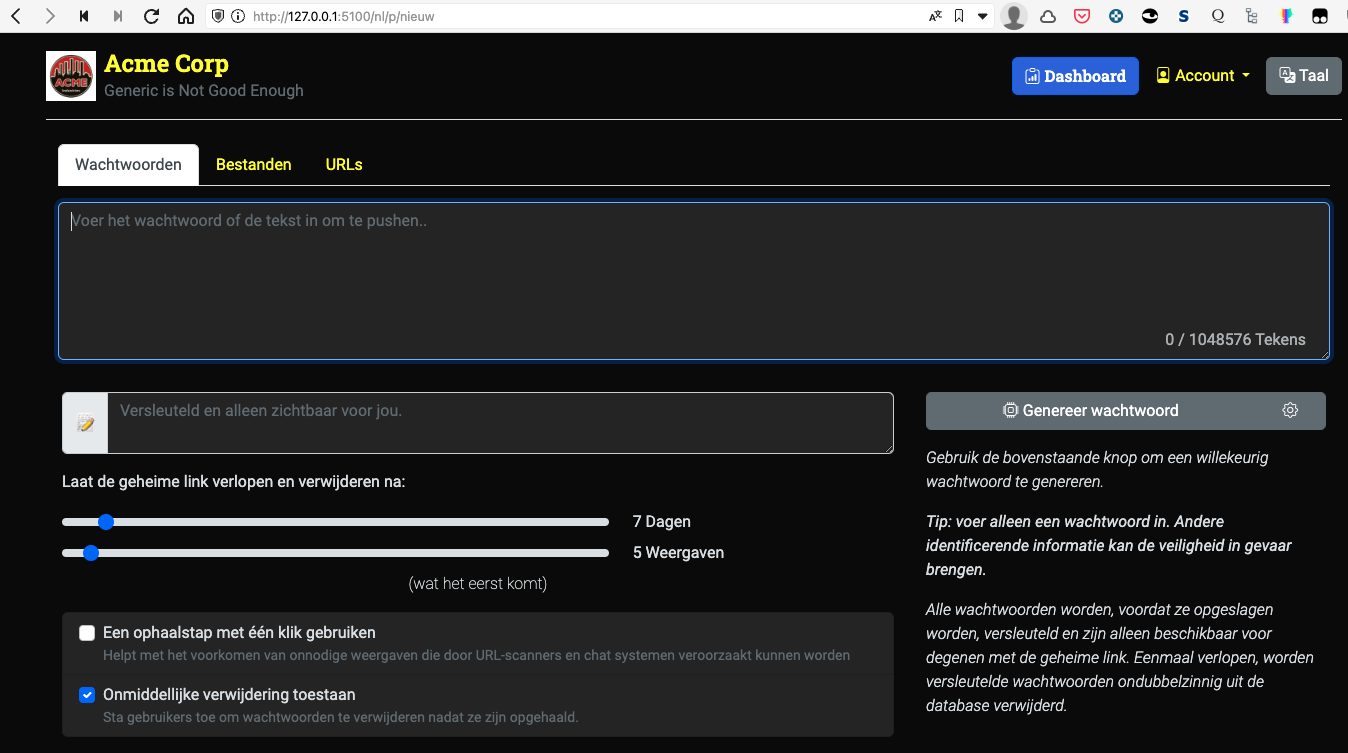This screenshot has width=1348, height=753.
Task: Click inside the password text entry area
Action: coord(694,280)
